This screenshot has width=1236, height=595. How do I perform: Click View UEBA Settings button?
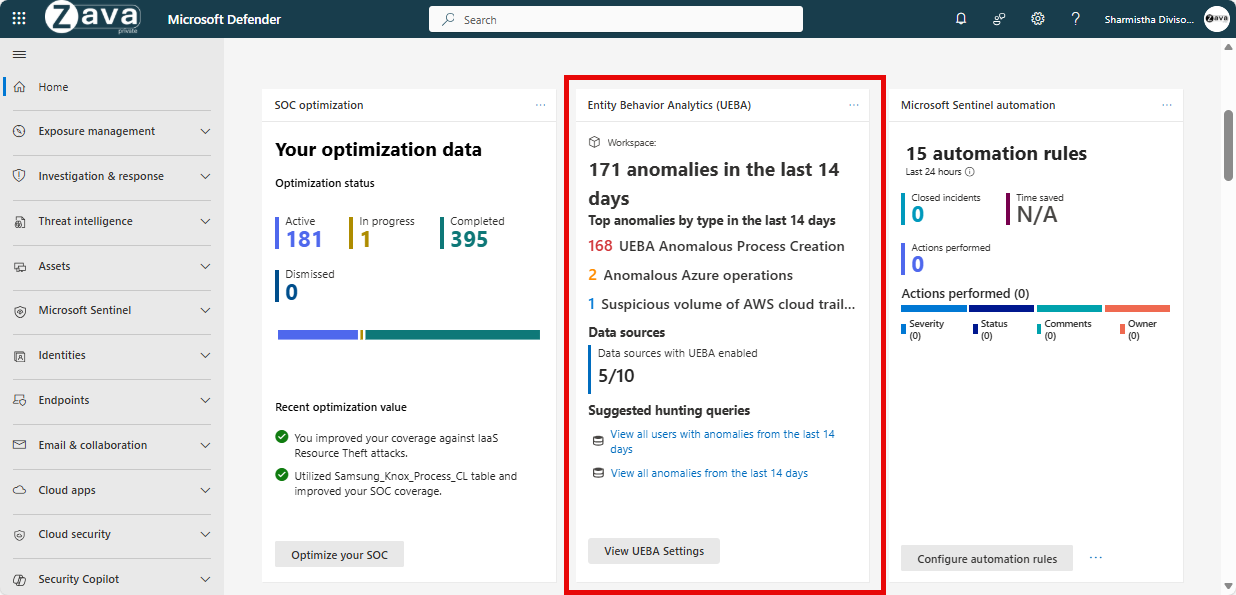(x=654, y=551)
